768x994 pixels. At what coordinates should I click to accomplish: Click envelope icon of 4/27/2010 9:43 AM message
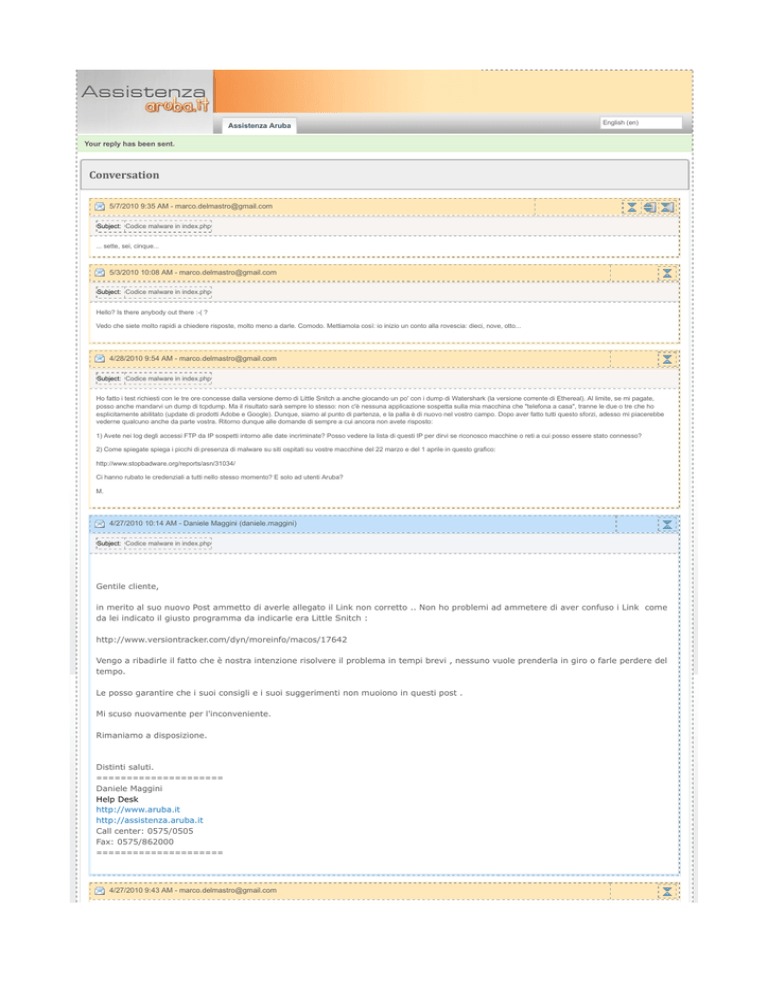tap(100, 891)
